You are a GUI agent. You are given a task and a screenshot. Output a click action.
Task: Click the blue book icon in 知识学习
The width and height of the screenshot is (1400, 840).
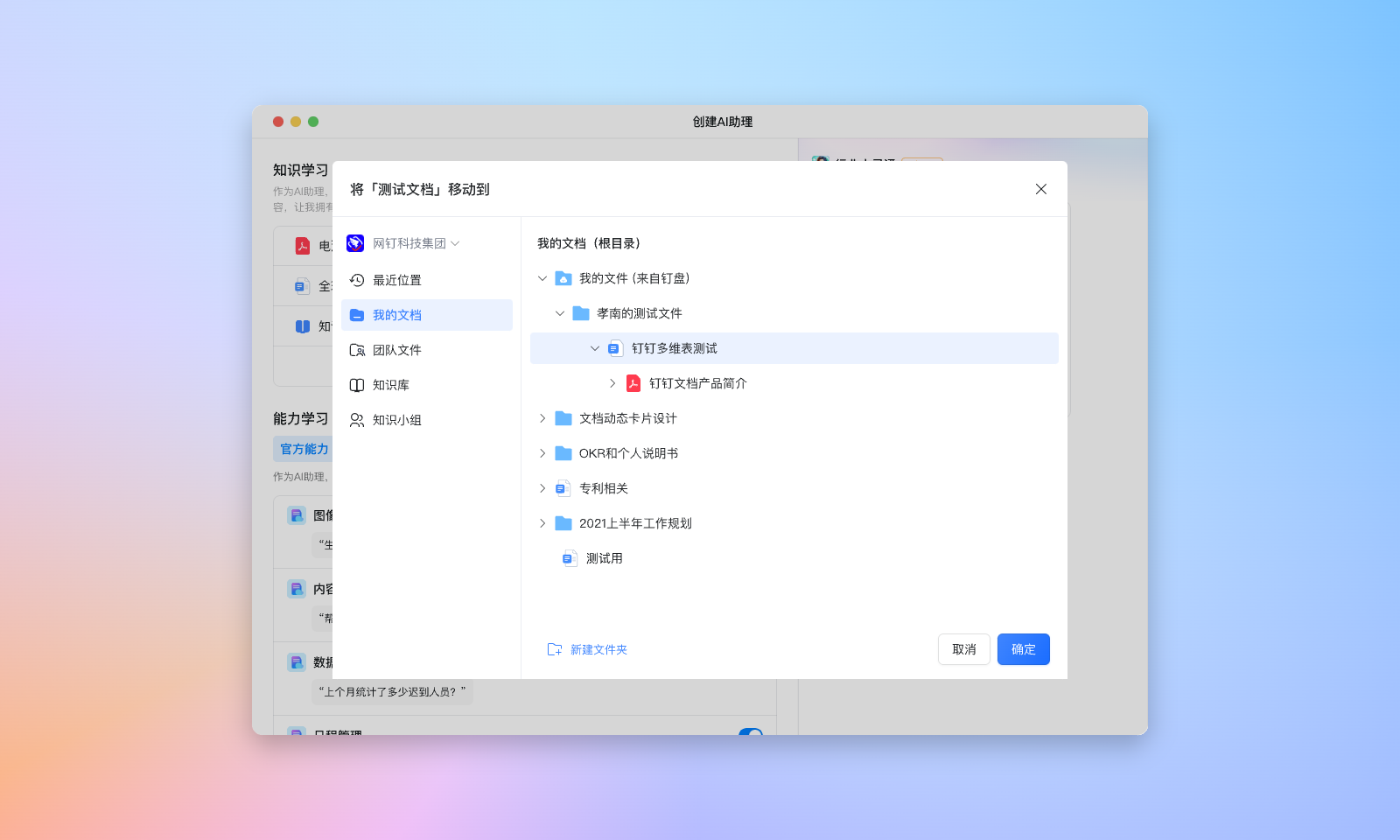[x=303, y=326]
